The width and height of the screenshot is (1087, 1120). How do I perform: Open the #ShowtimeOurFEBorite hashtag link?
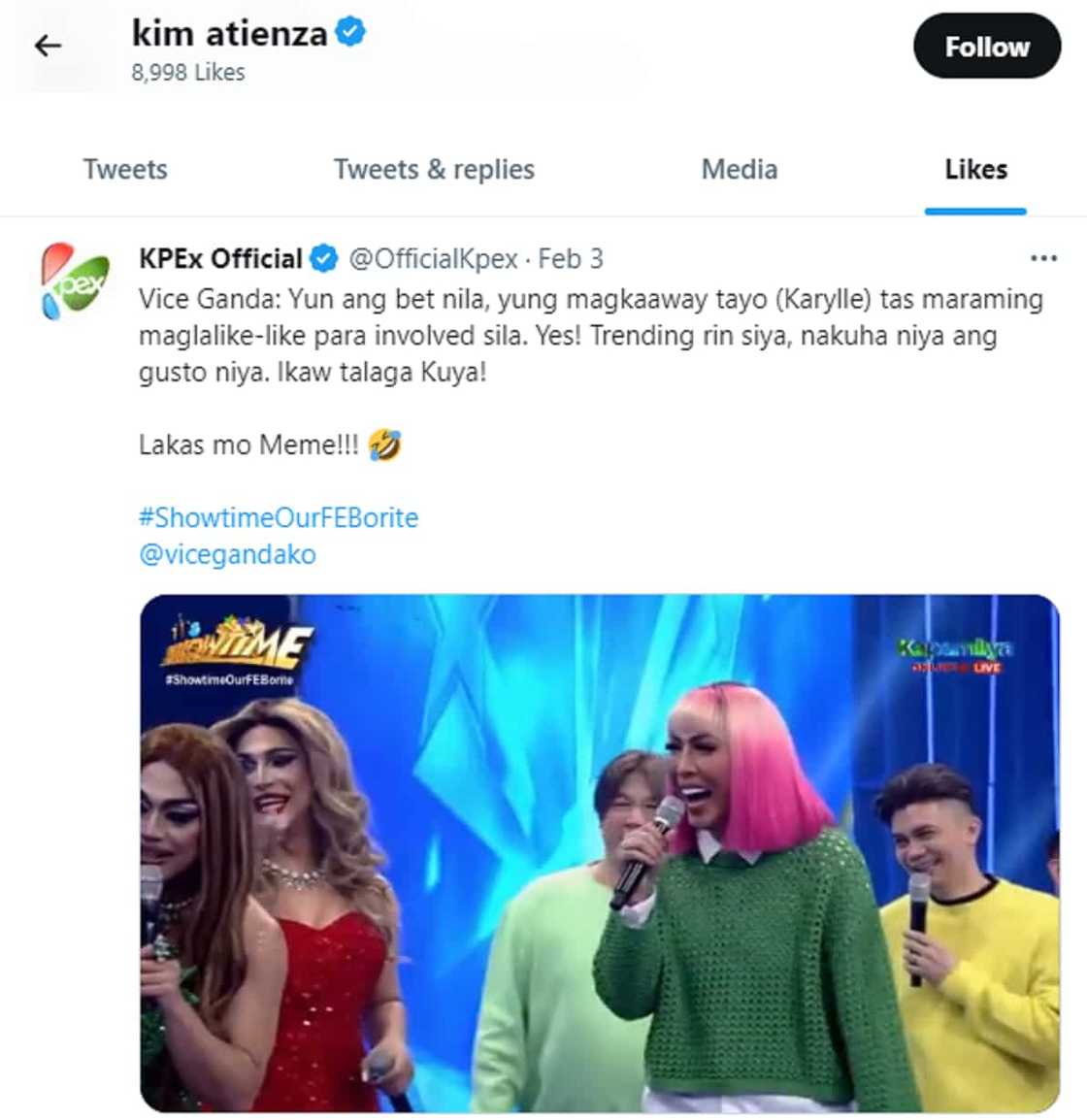click(x=279, y=517)
